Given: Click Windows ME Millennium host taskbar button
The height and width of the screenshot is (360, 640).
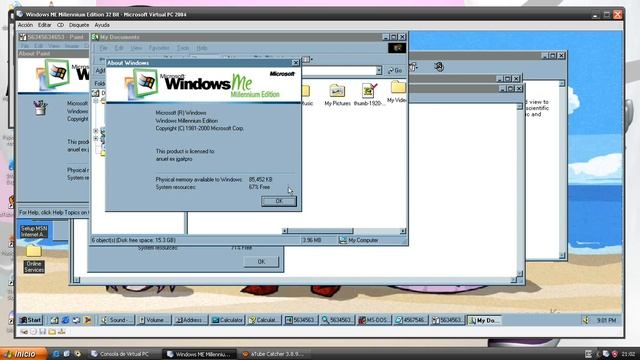Looking at the screenshot, I should [x=200, y=354].
